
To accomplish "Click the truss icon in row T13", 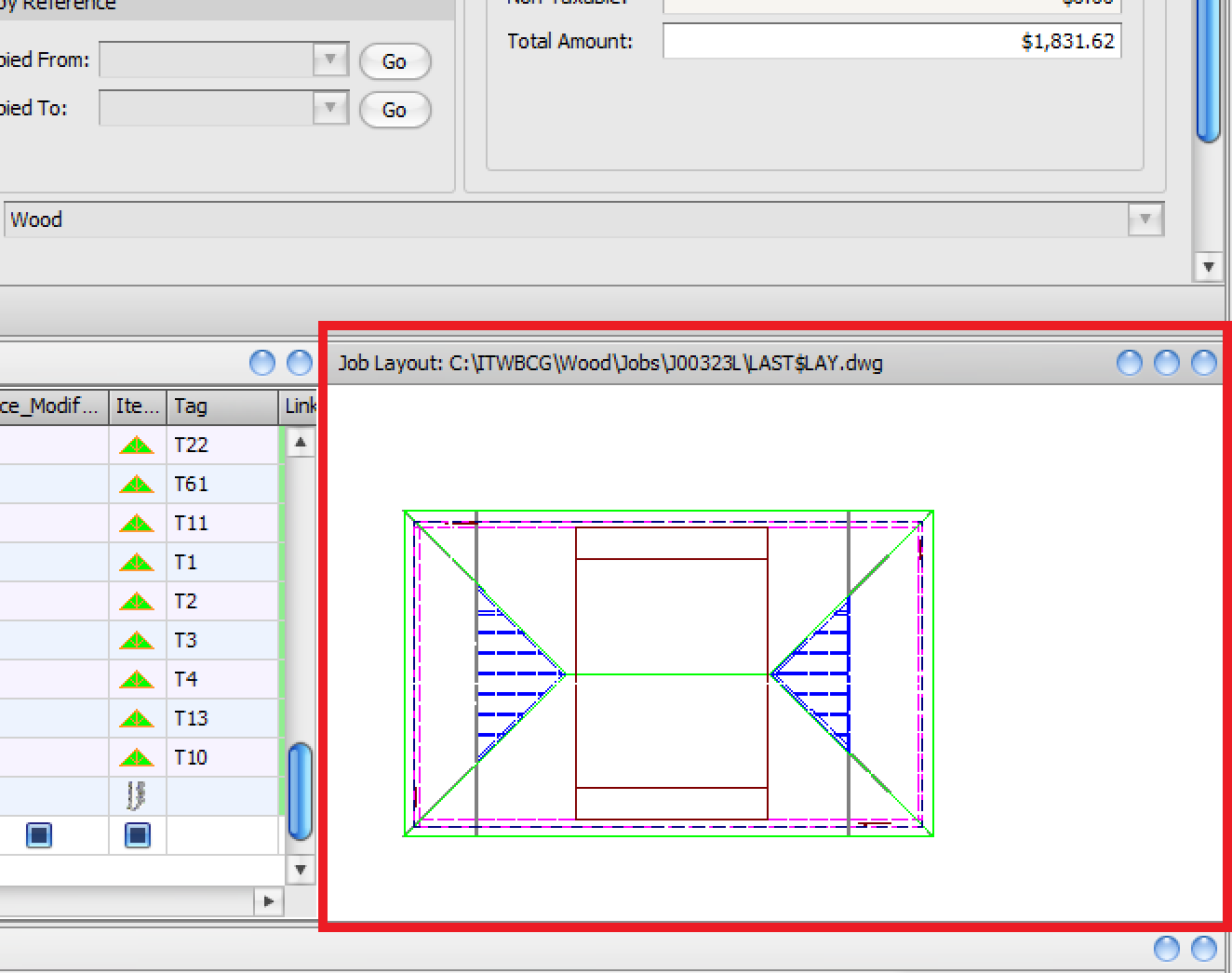I will click(137, 719).
